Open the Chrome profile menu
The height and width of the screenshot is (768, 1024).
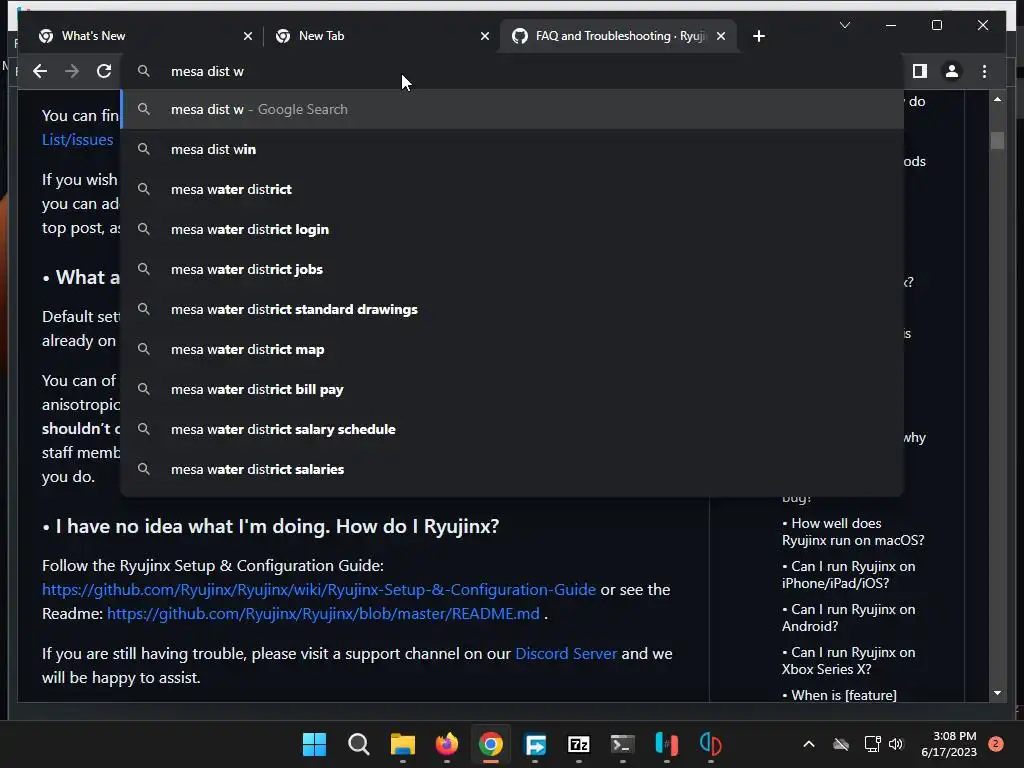952,71
